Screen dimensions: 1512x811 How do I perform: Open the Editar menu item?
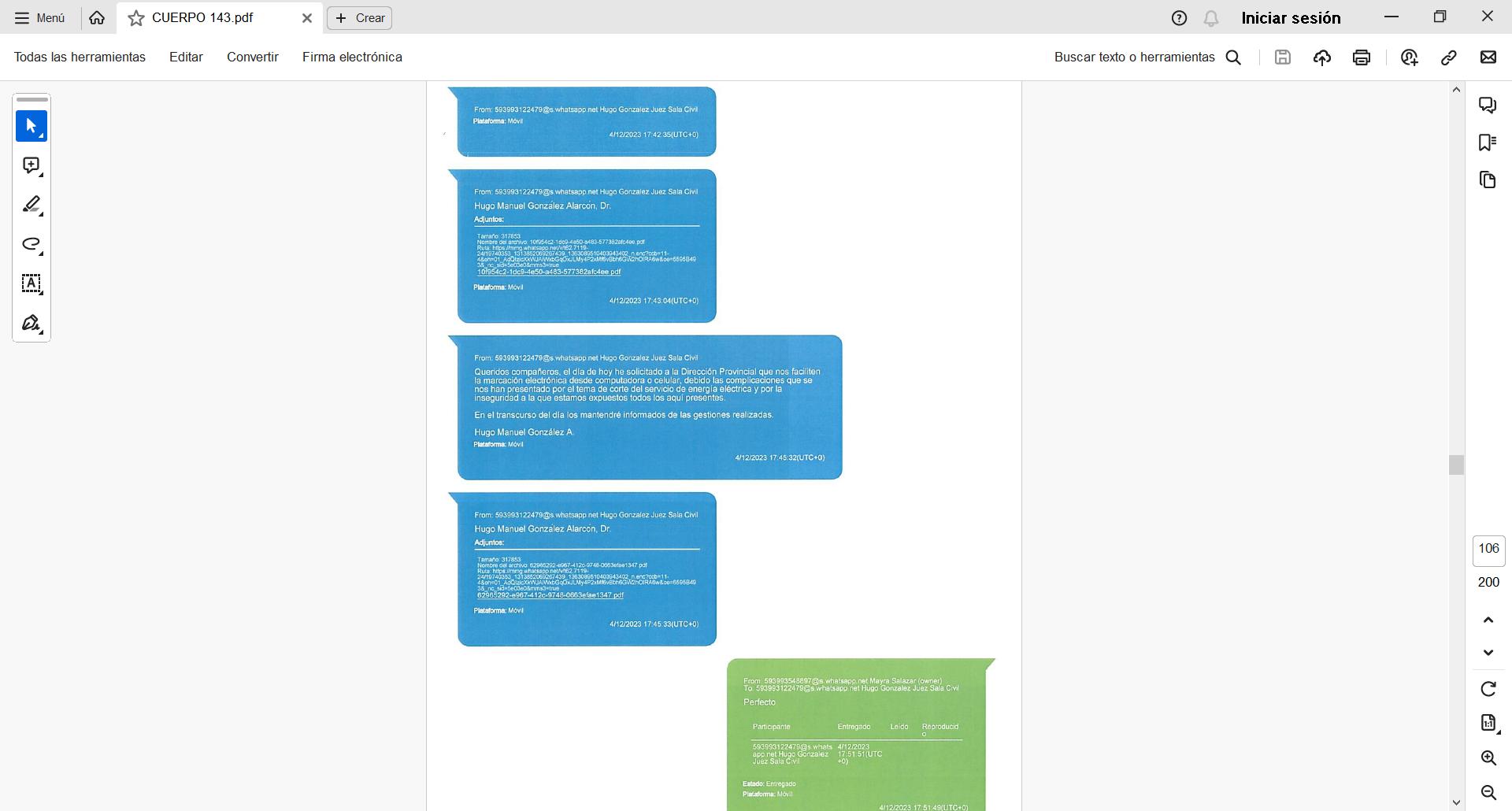pyautogui.click(x=186, y=57)
